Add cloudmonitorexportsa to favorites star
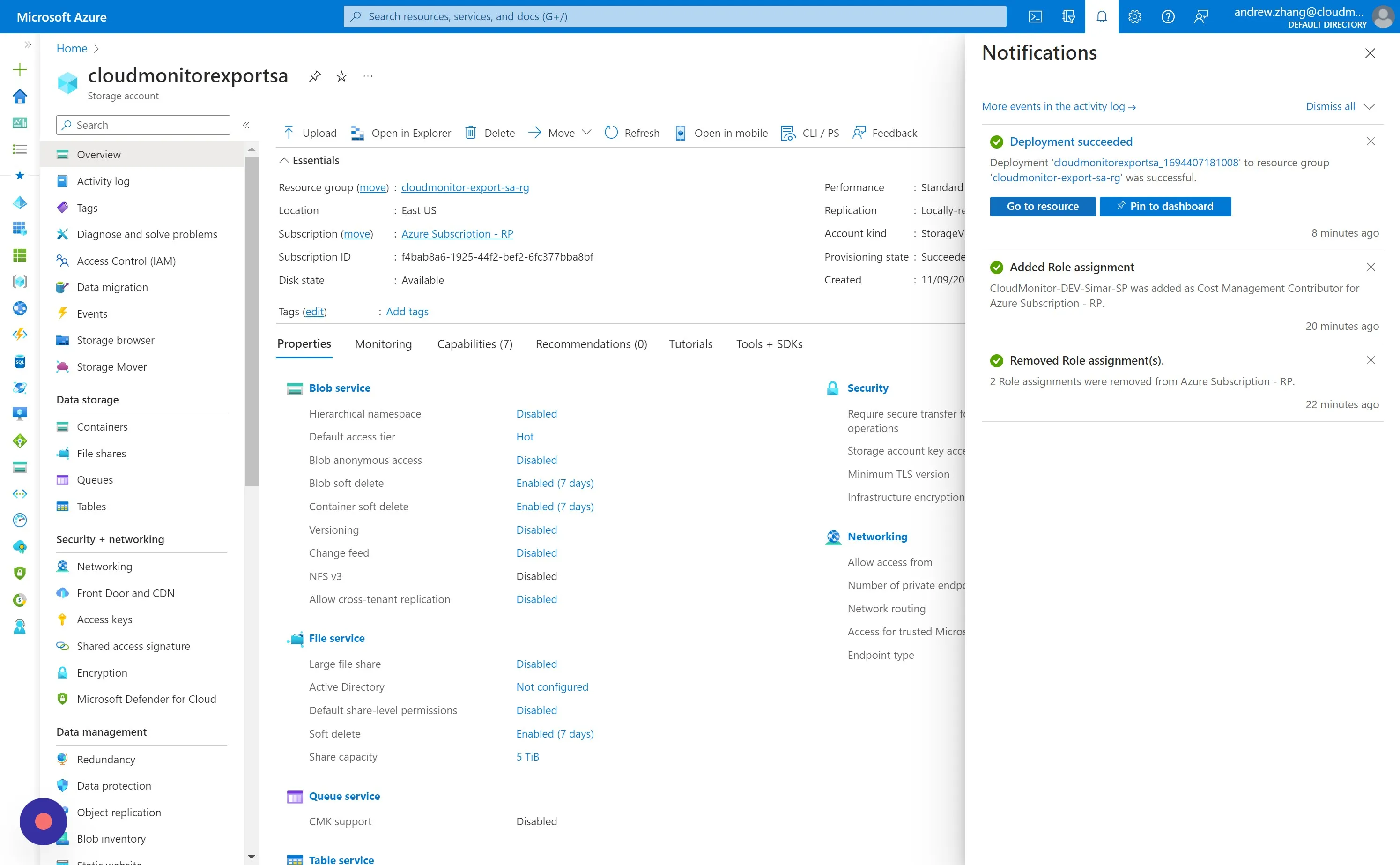This screenshot has height=865, width=1400. (x=341, y=76)
